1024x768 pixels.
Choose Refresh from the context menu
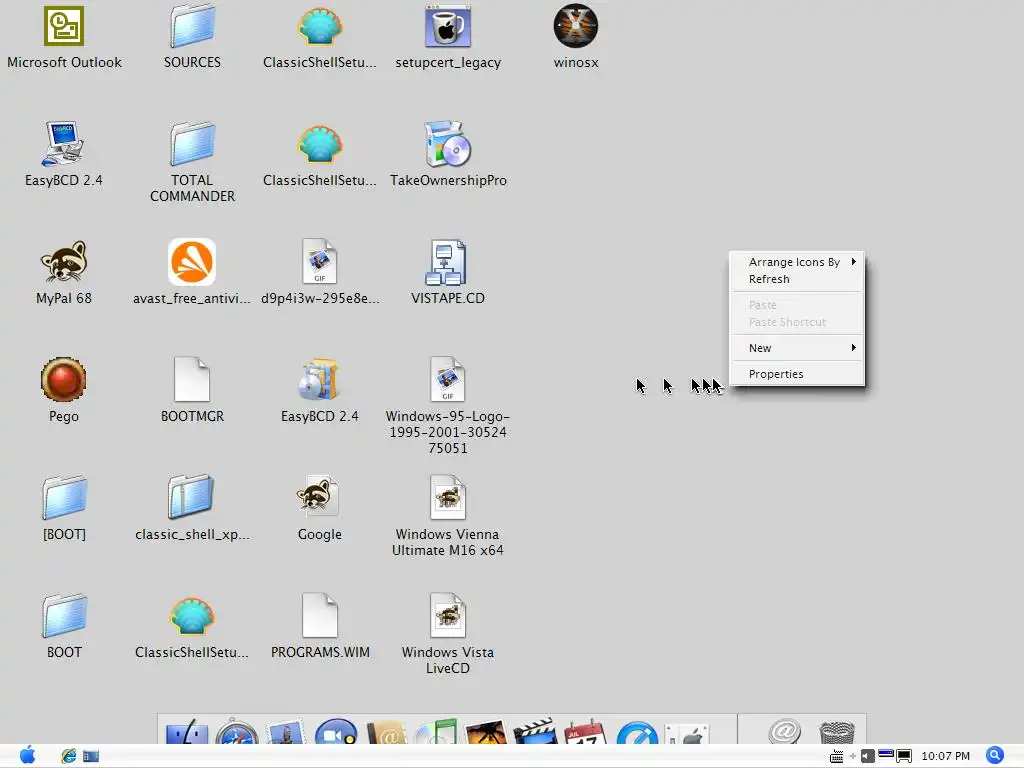(797, 279)
